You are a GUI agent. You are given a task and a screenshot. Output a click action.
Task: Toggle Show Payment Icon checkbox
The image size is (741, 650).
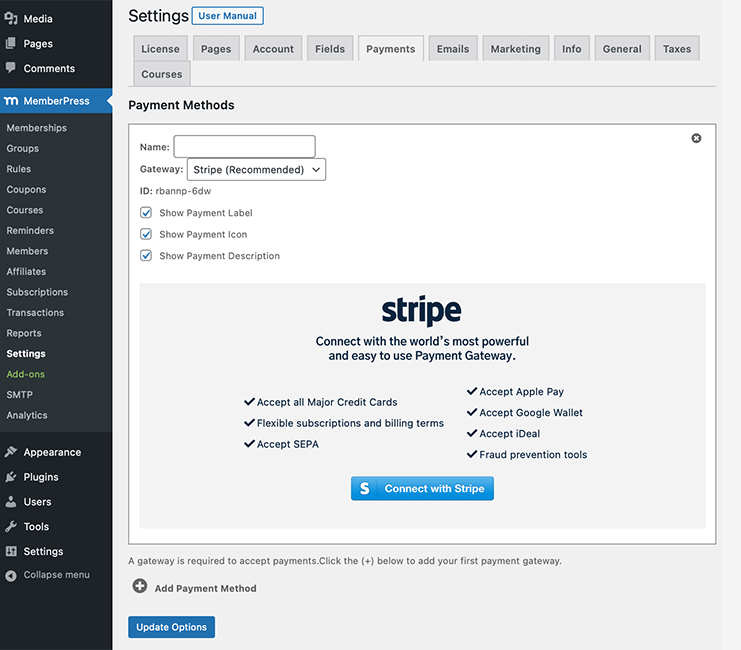coord(146,234)
